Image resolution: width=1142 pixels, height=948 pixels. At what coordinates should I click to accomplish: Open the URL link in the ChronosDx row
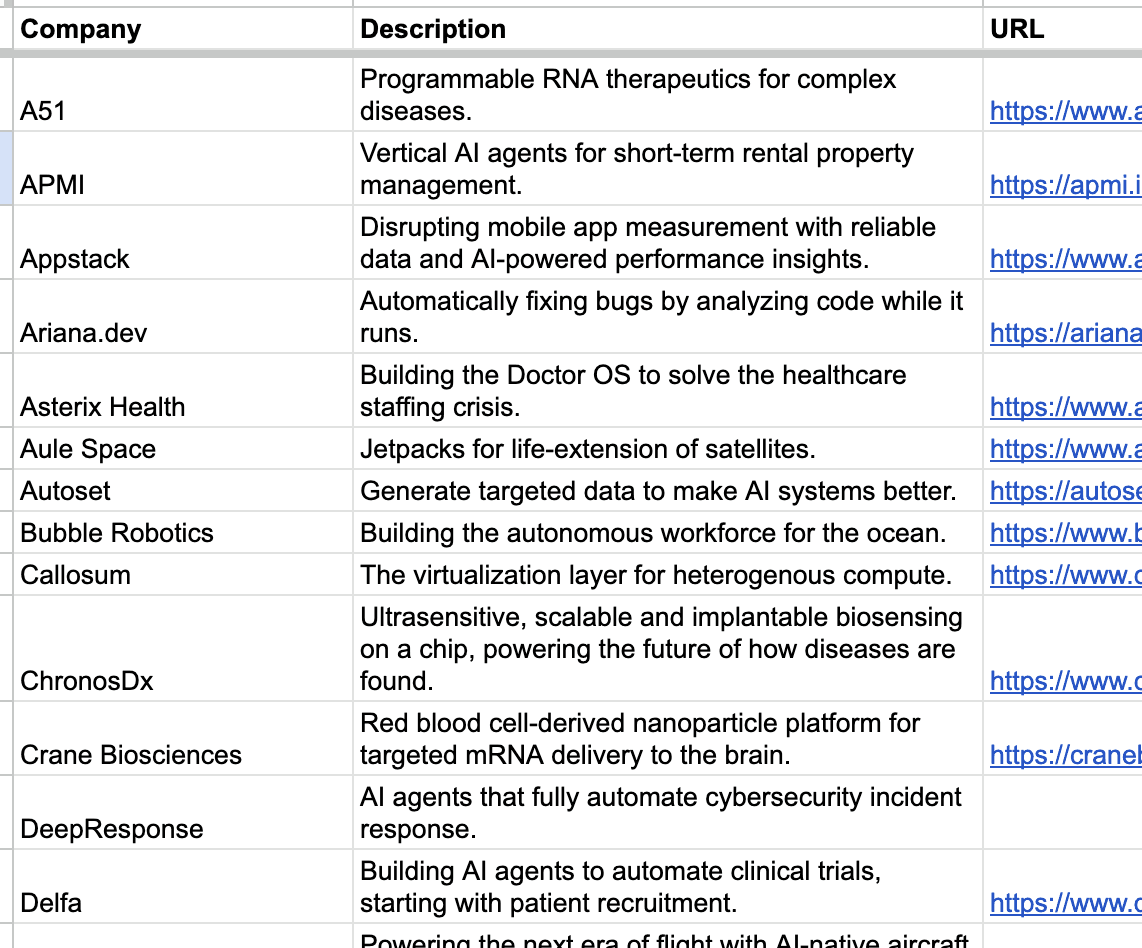click(x=1066, y=681)
